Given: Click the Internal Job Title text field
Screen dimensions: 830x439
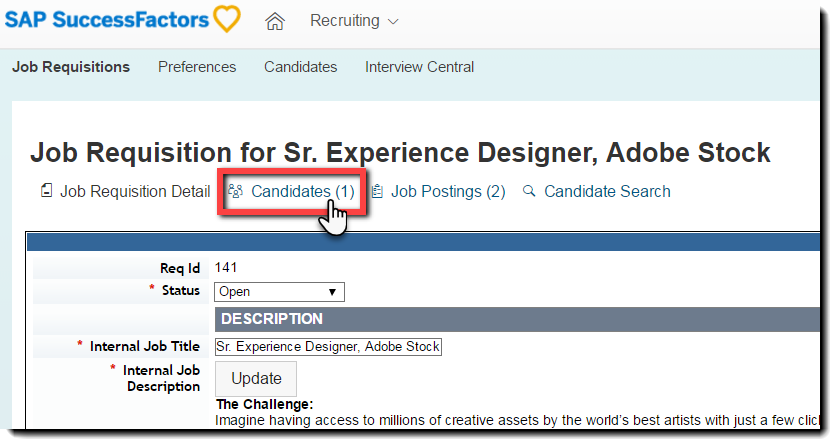Looking at the screenshot, I should click(328, 346).
